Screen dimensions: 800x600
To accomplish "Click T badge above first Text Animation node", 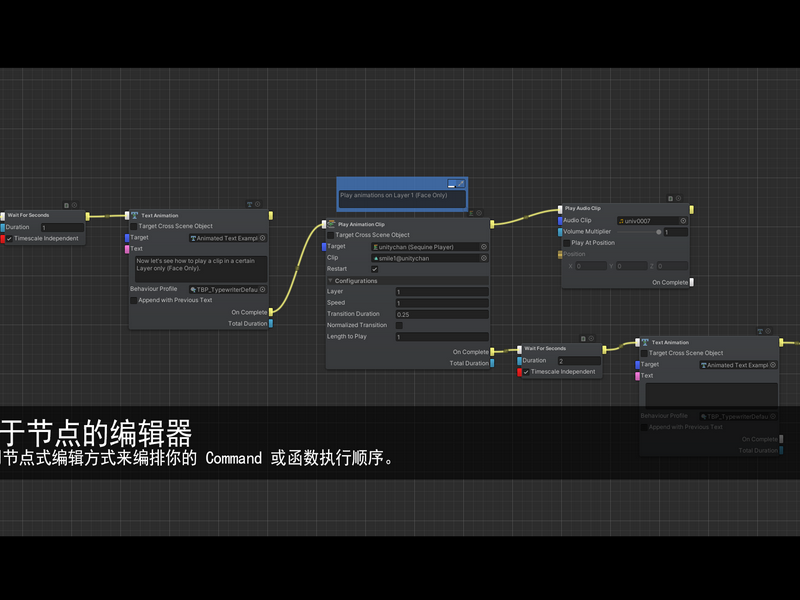I will coord(249,204).
